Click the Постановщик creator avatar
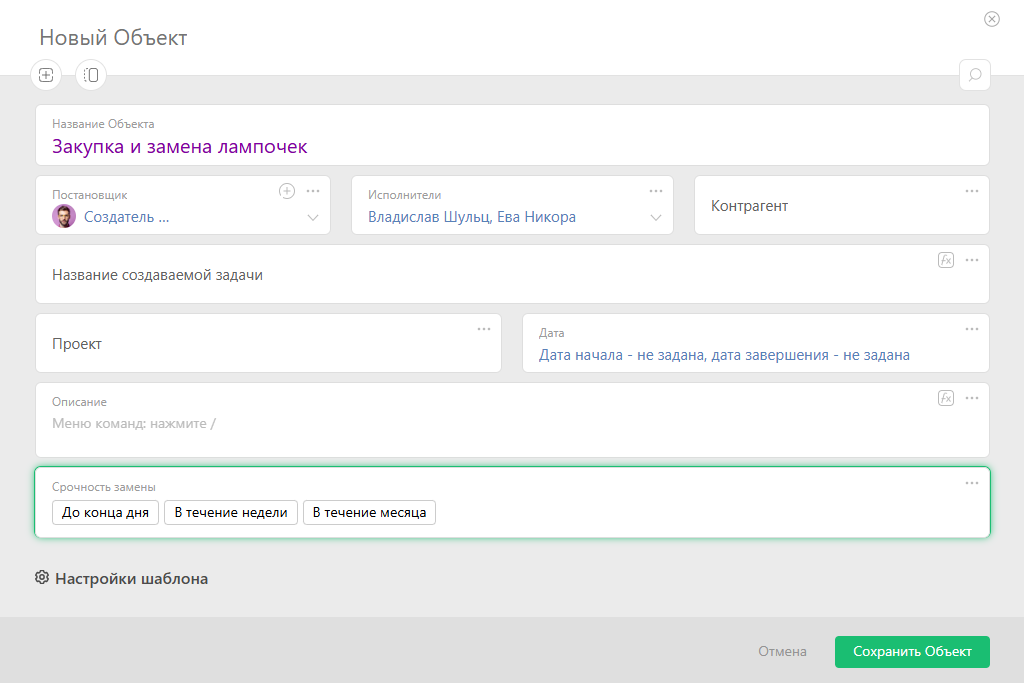1024x683 pixels. 64,217
